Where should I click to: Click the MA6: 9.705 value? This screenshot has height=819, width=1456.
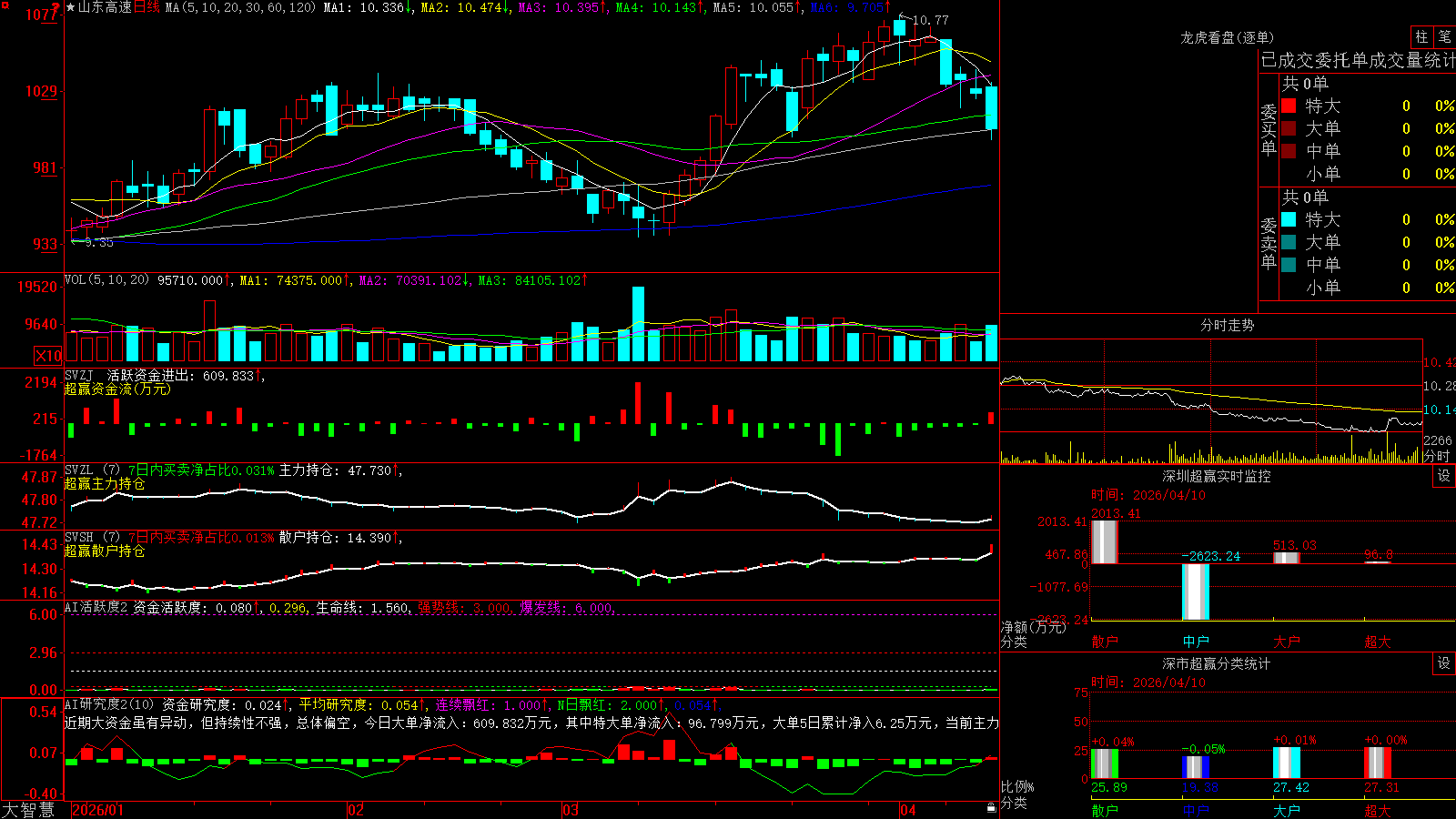[x=851, y=7]
